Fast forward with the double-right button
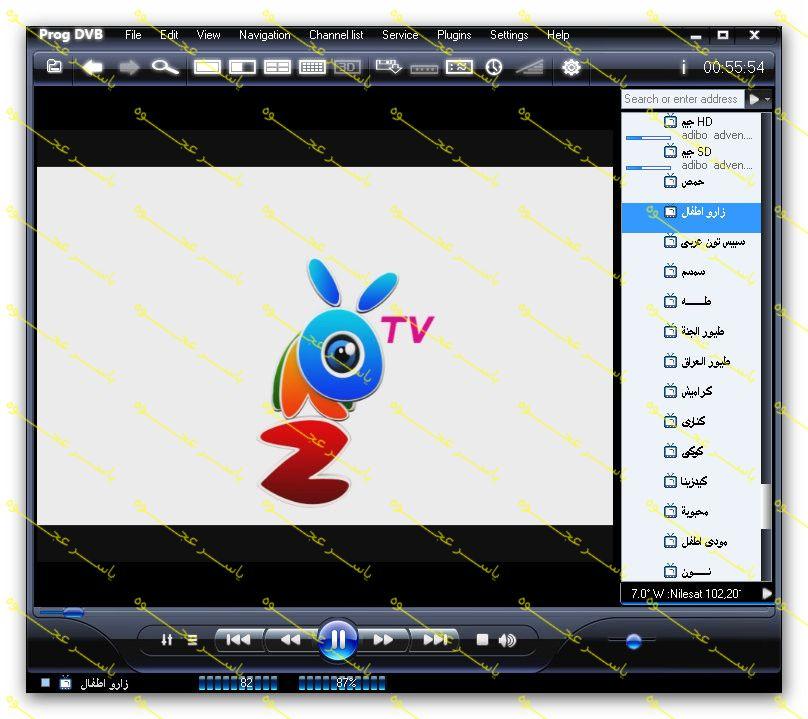808x719 pixels. [383, 640]
